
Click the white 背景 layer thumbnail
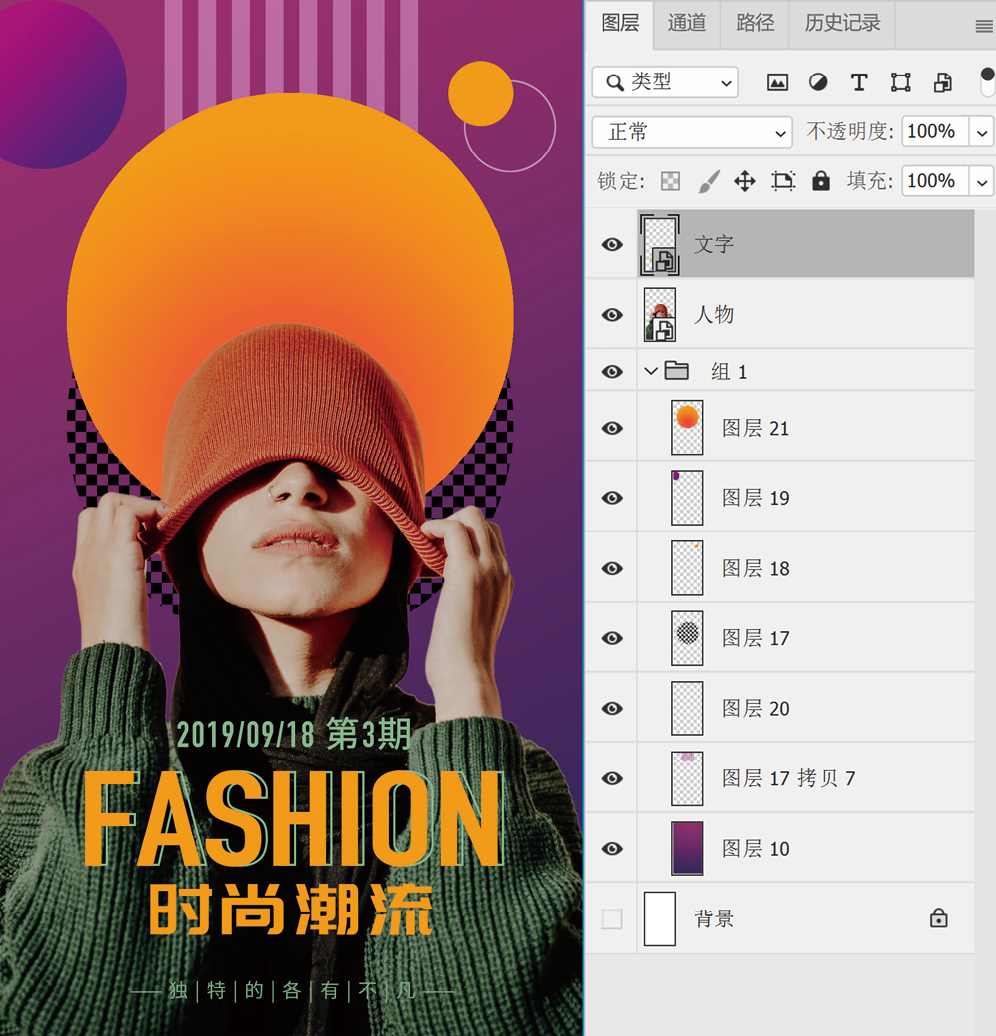point(660,918)
